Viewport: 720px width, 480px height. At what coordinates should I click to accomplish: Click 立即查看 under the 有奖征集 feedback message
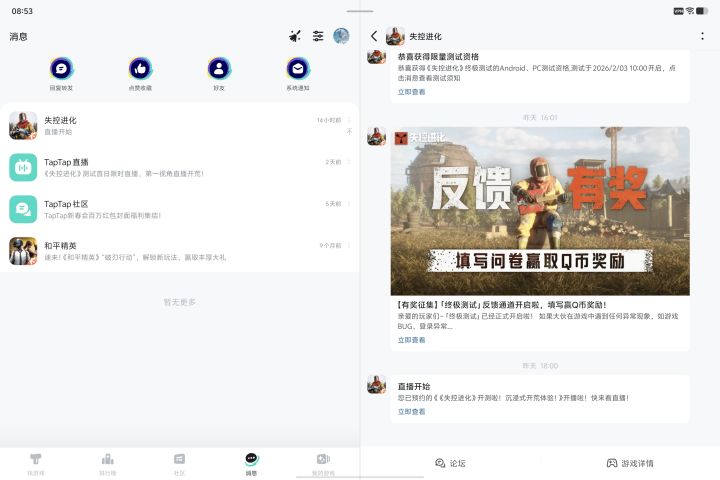(x=411, y=340)
